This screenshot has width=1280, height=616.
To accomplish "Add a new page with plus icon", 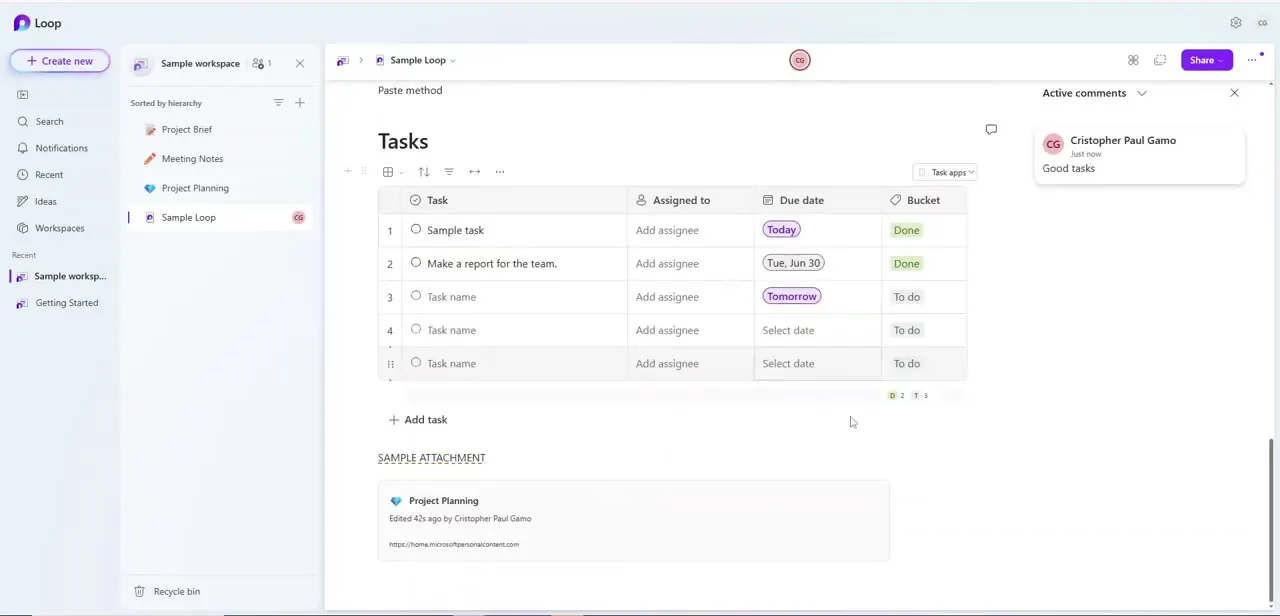I will [x=300, y=103].
